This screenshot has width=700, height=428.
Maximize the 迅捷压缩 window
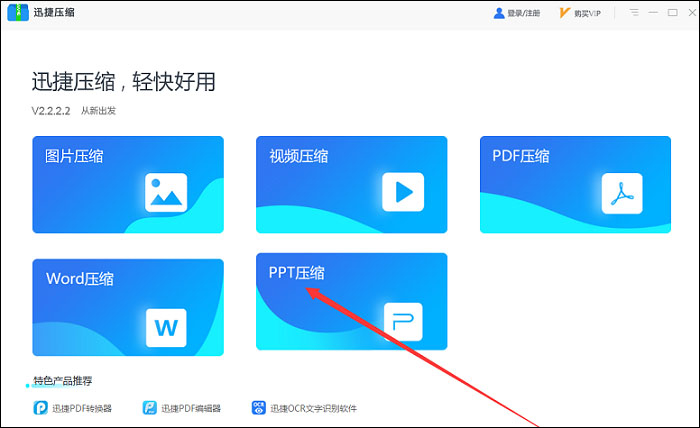point(672,12)
